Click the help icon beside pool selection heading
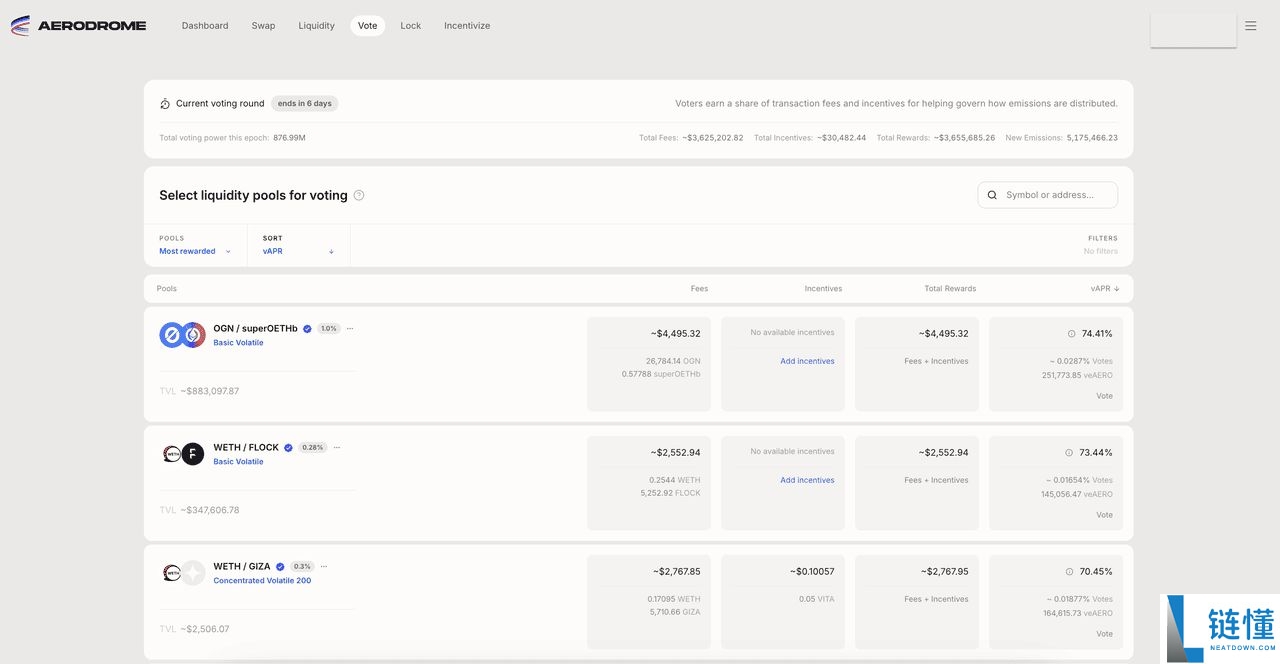This screenshot has width=1280, height=664. pyautogui.click(x=359, y=196)
